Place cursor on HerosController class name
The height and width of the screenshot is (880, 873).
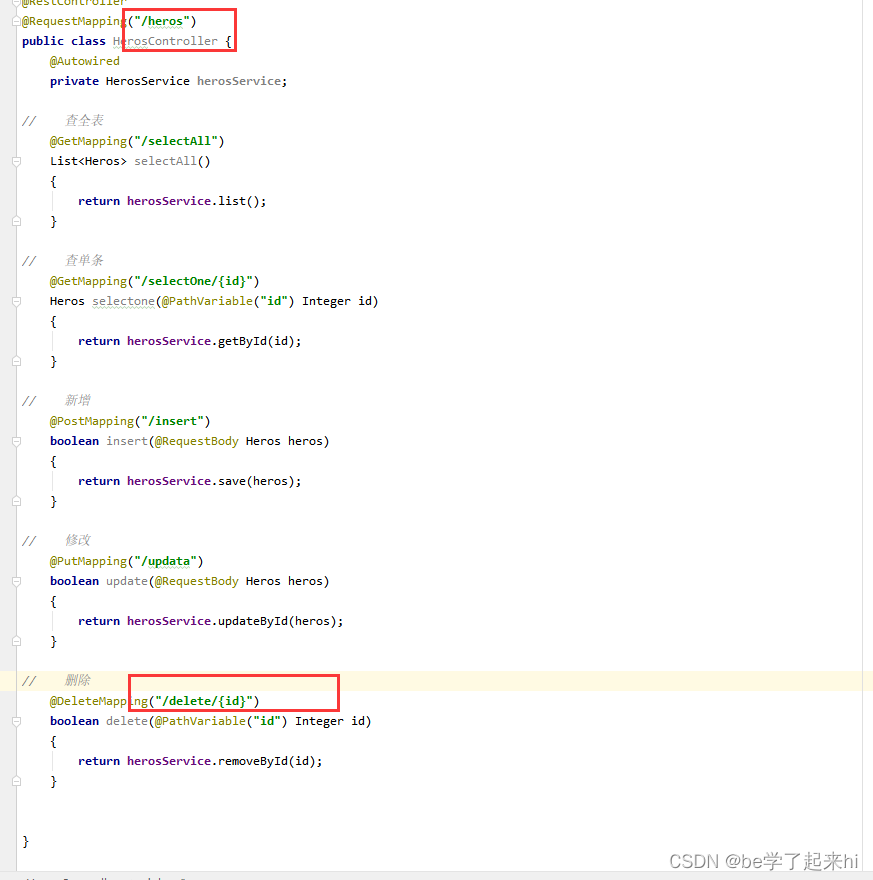165,41
